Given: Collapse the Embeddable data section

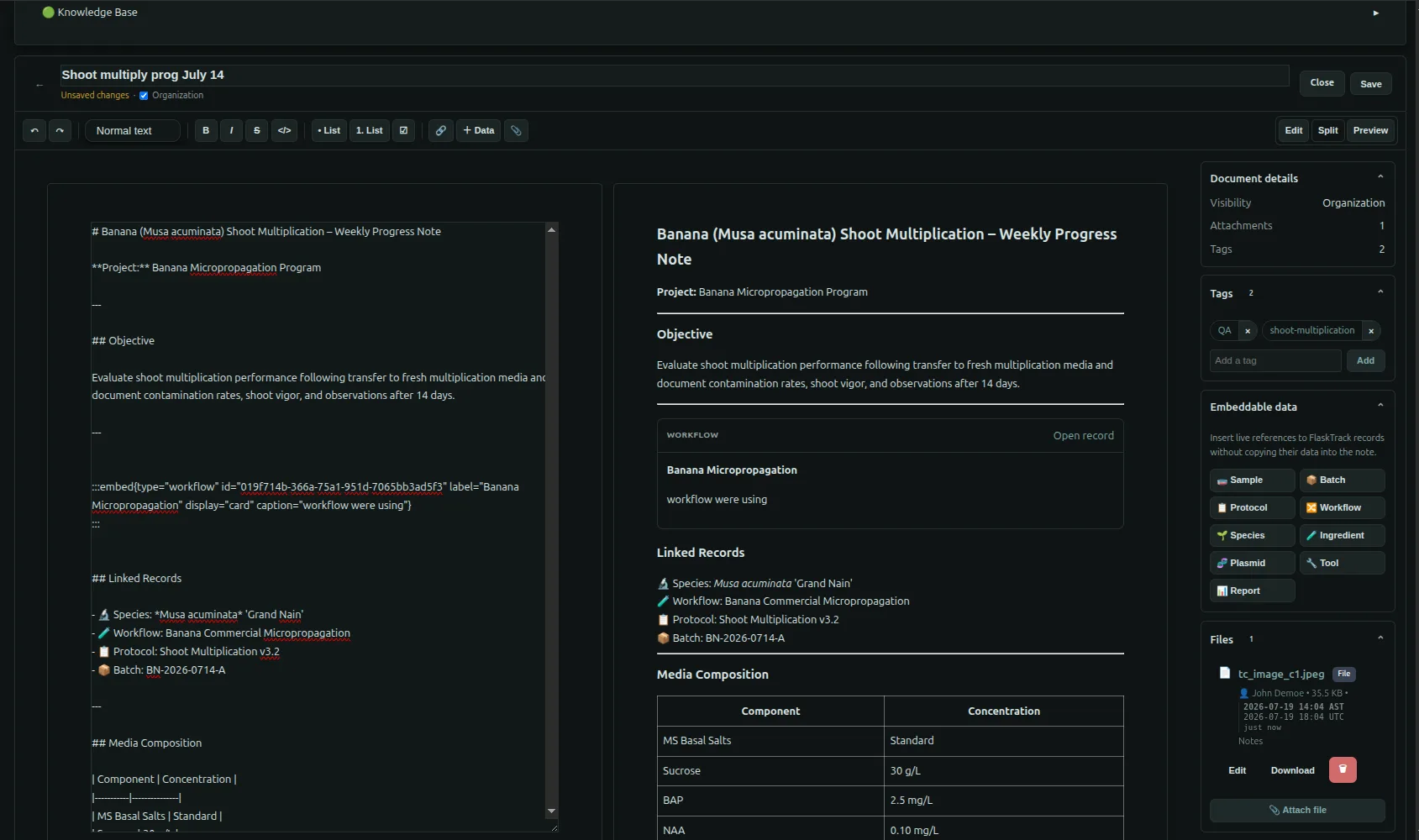Looking at the screenshot, I should [1380, 406].
